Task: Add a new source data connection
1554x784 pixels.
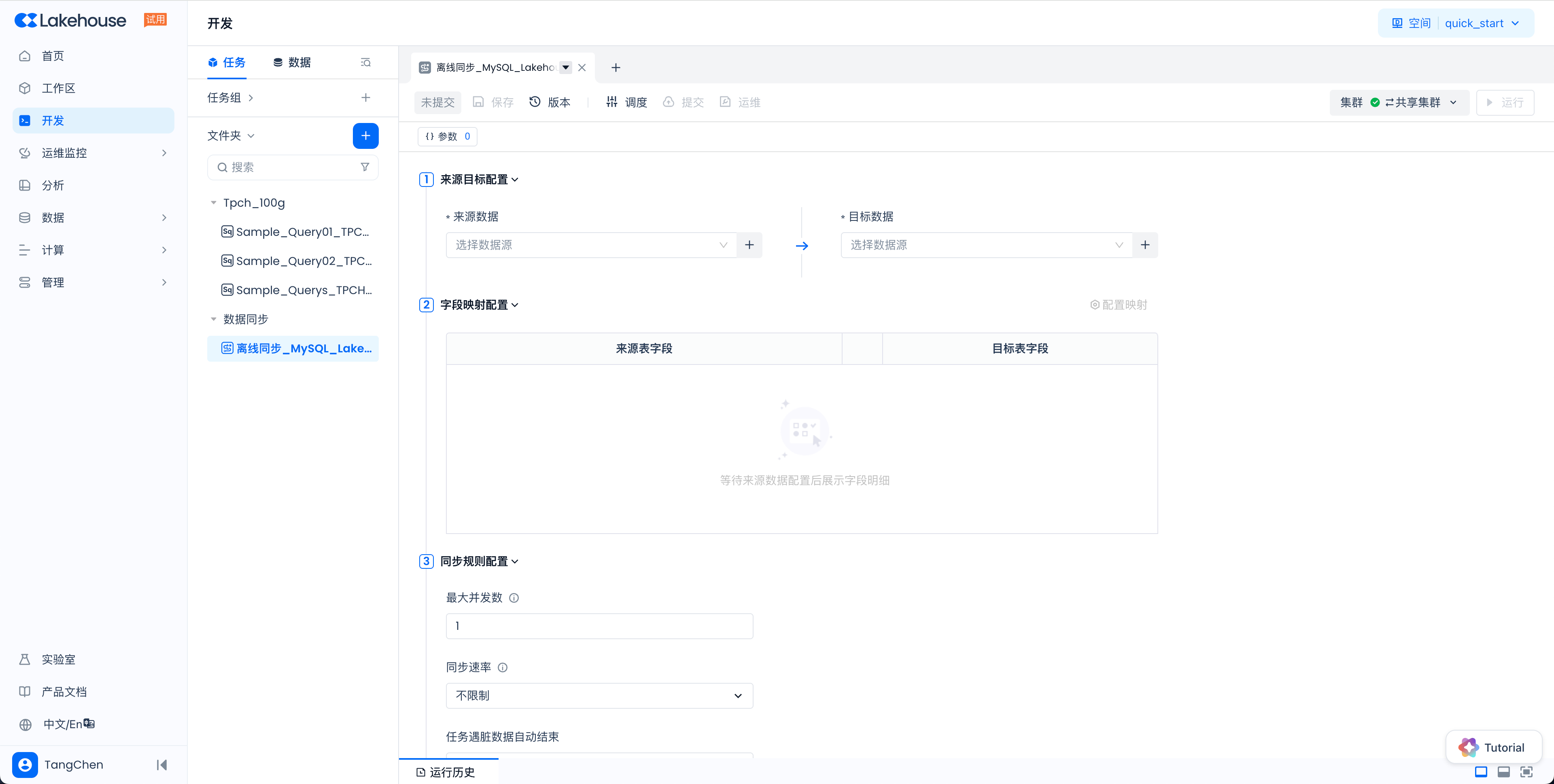Action: [x=749, y=245]
